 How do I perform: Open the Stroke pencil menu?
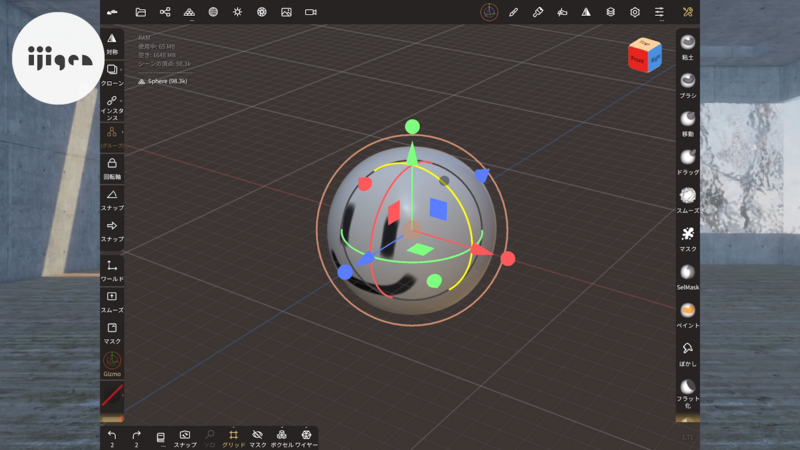(x=513, y=12)
